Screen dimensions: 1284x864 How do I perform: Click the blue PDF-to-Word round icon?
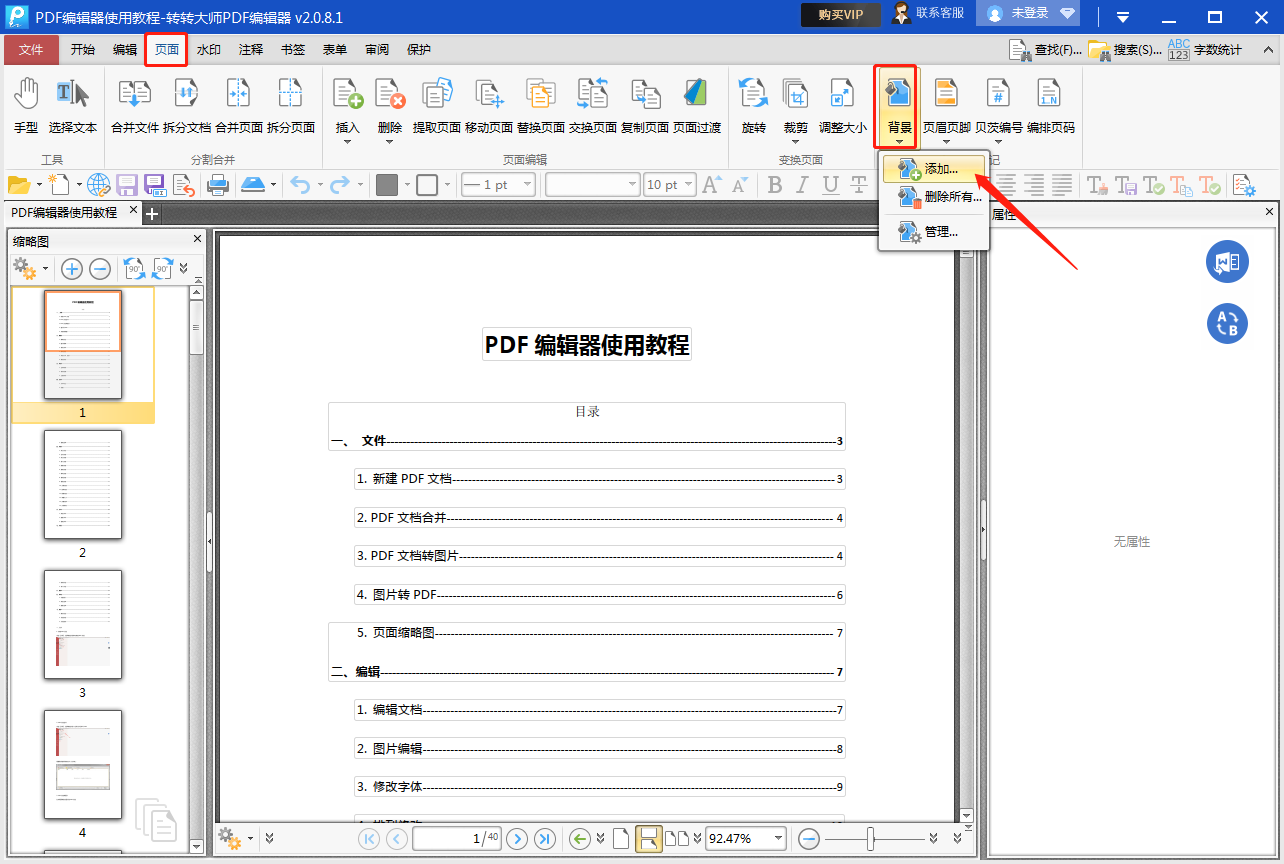(1227, 262)
